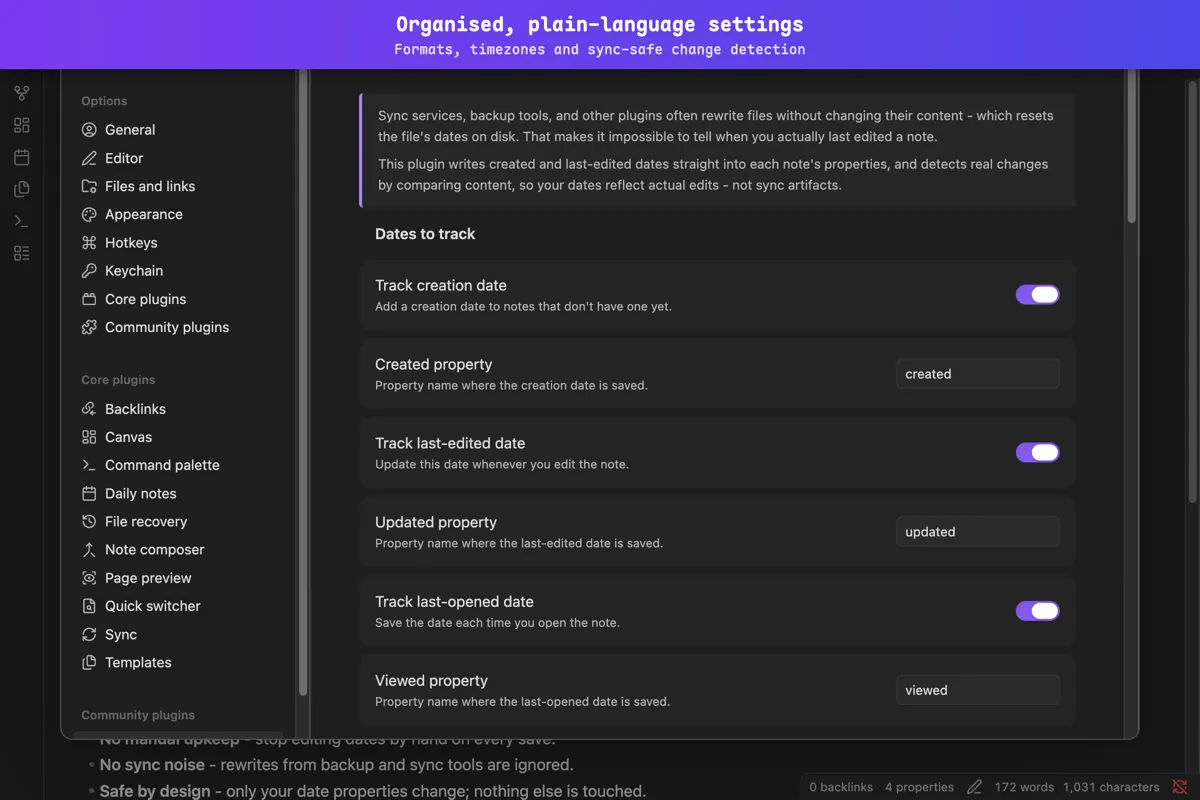Click the File recovery clock icon
This screenshot has width=1200, height=800.
tap(89, 521)
